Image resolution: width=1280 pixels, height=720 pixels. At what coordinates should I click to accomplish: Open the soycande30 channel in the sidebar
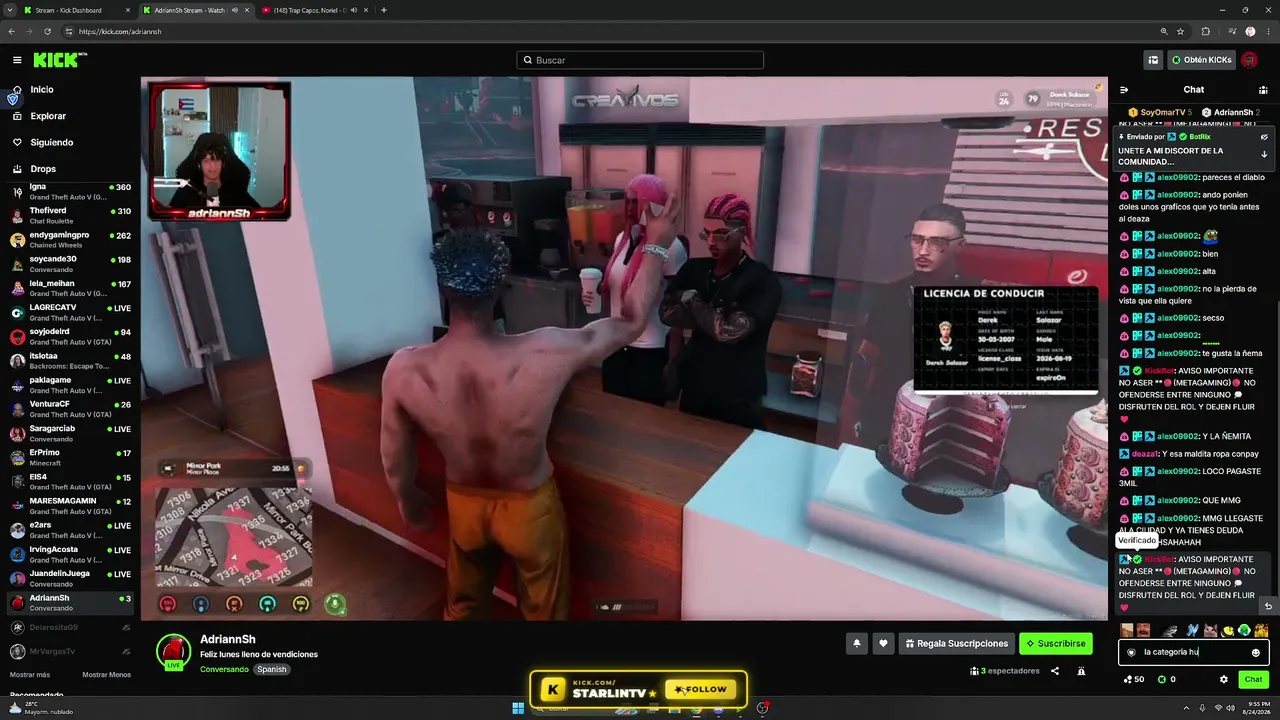[x=70, y=264]
